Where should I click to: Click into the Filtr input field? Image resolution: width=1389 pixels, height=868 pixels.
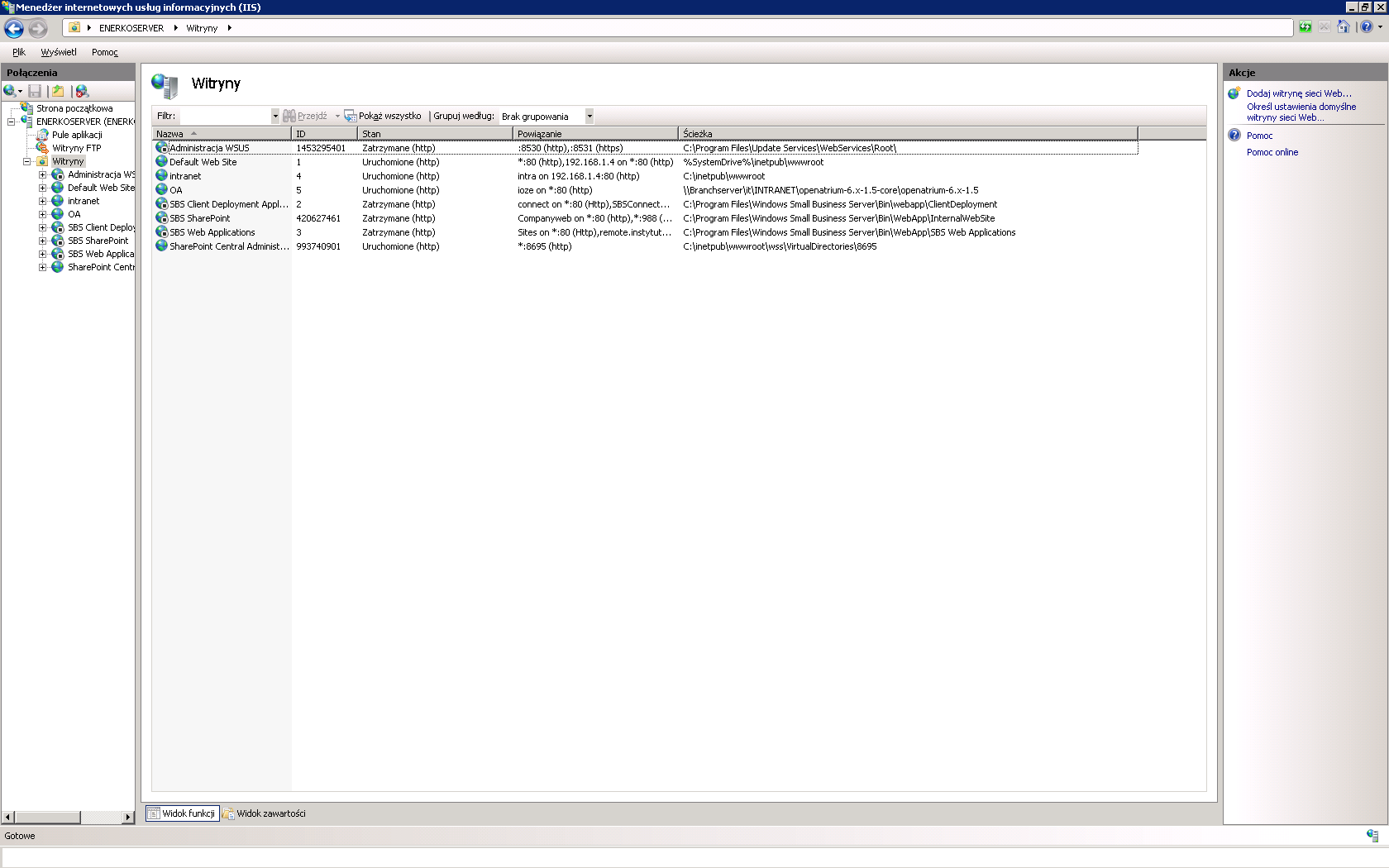[225, 117]
